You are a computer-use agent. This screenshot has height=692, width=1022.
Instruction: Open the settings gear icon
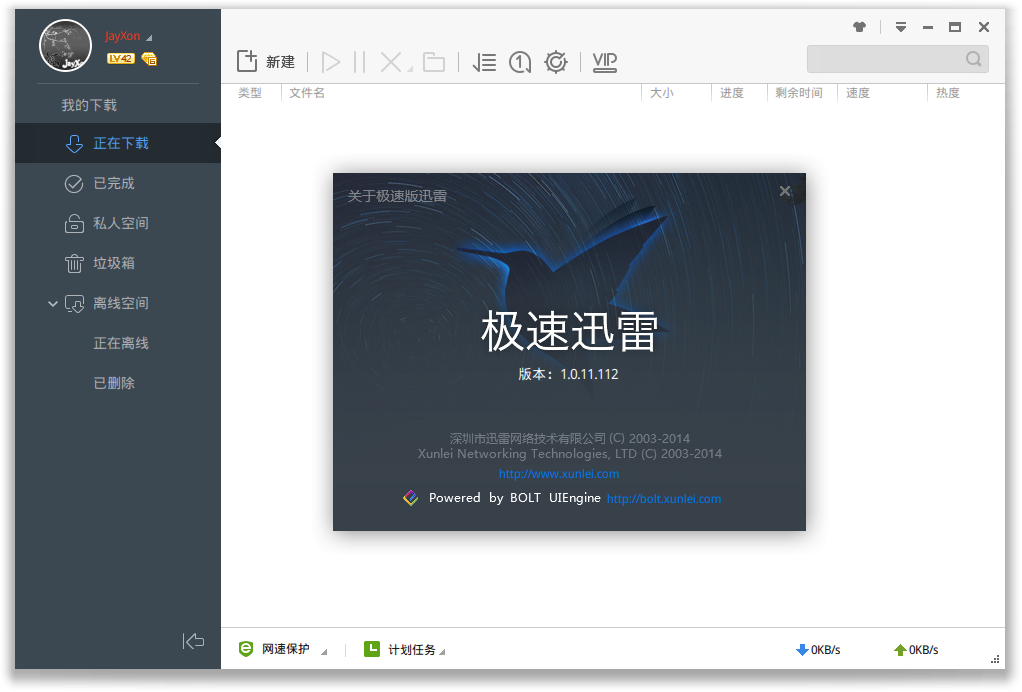click(556, 62)
